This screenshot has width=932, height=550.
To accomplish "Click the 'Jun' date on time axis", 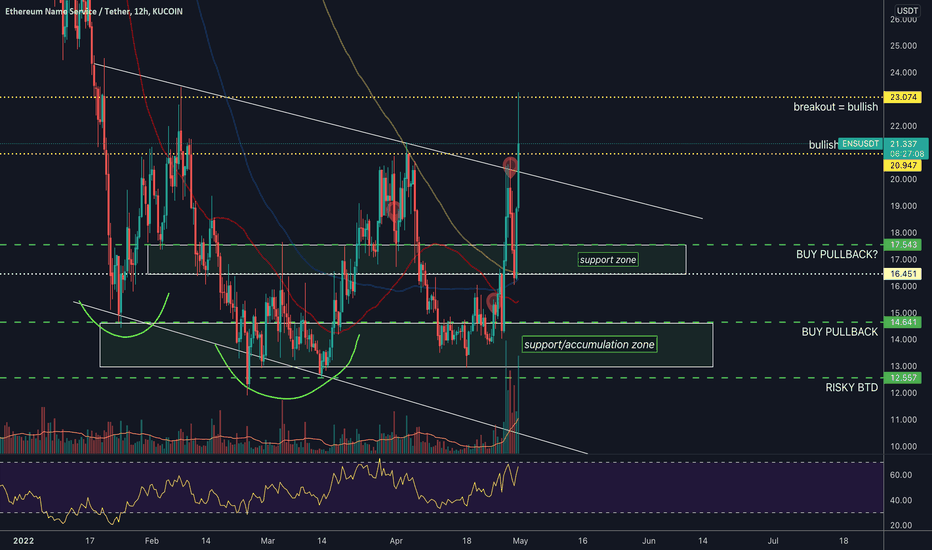I will point(648,540).
